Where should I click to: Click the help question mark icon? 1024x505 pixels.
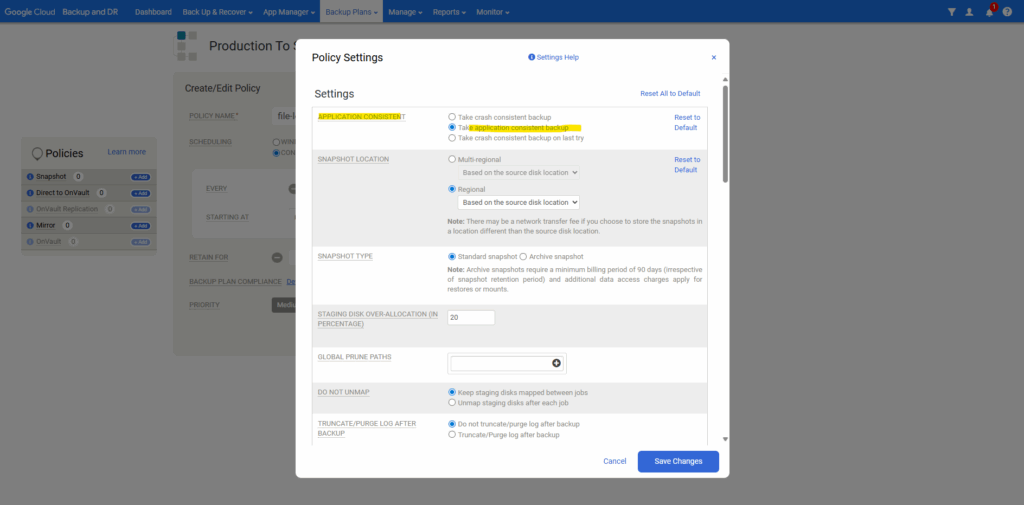(1009, 12)
